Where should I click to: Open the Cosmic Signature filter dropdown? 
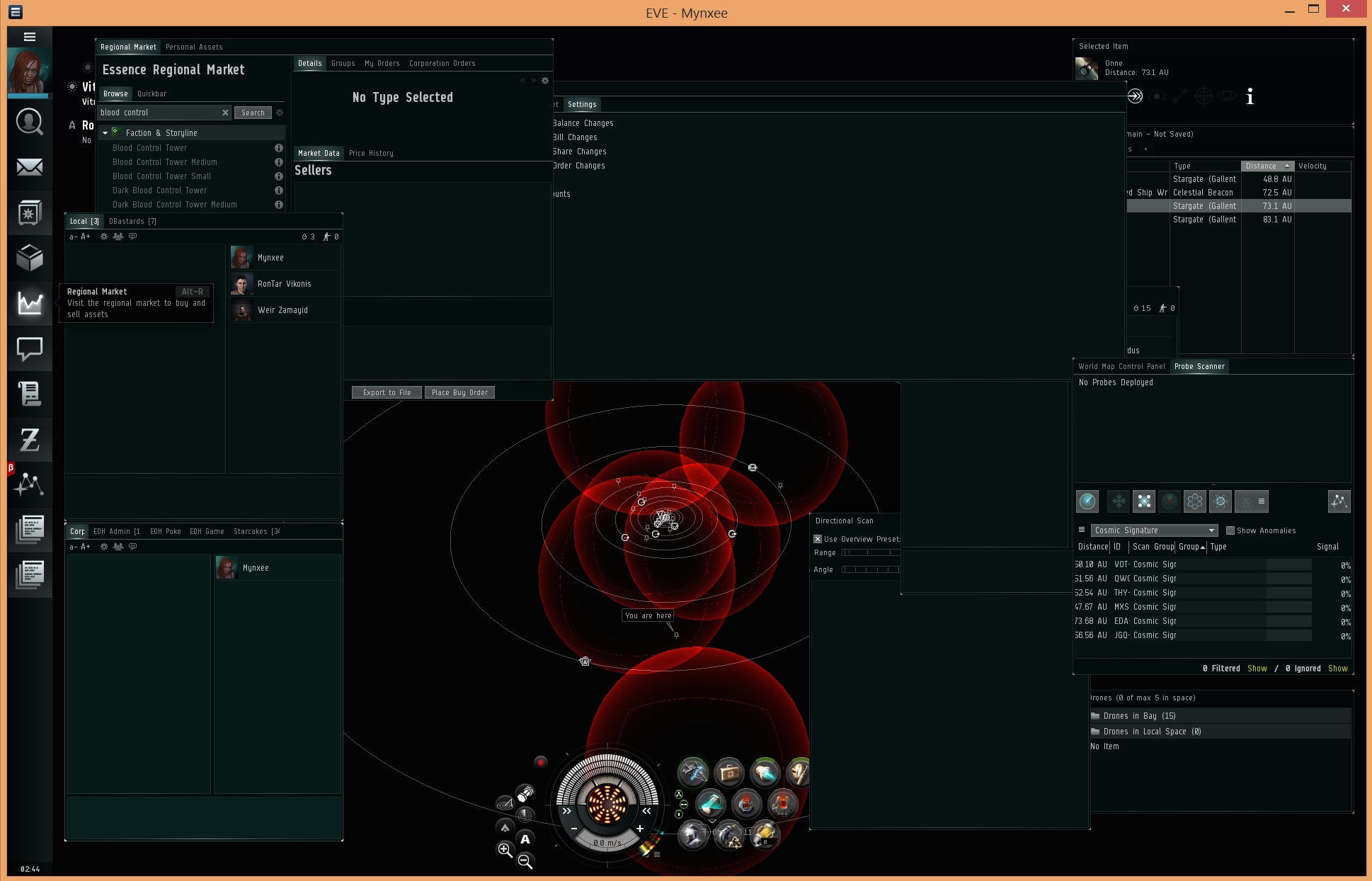tap(1153, 530)
